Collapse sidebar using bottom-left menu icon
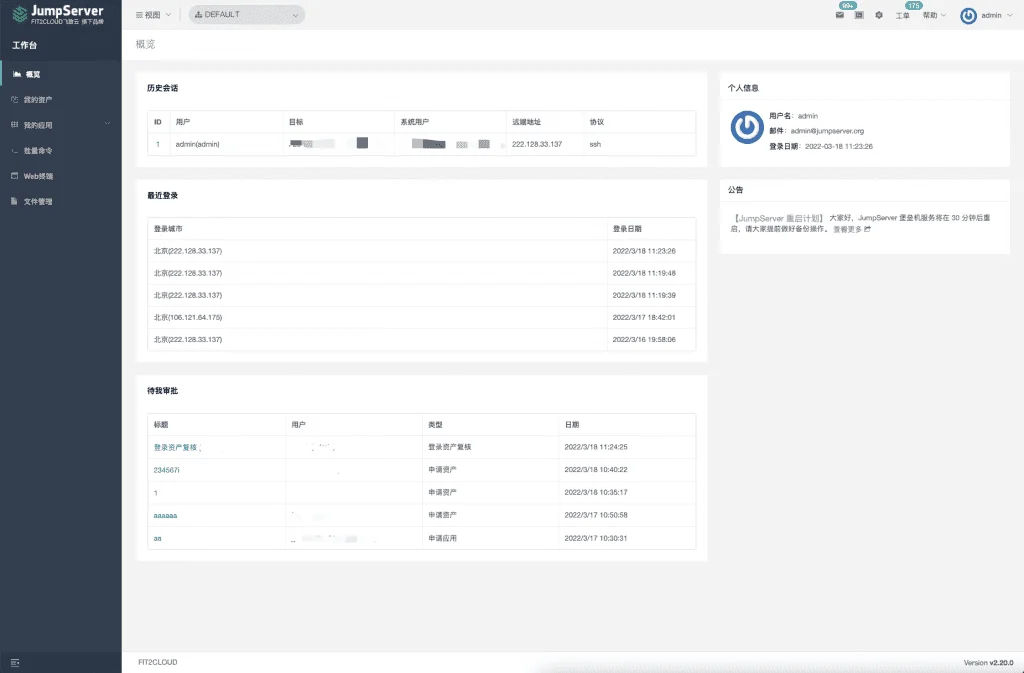The height and width of the screenshot is (673, 1024). pos(15,663)
